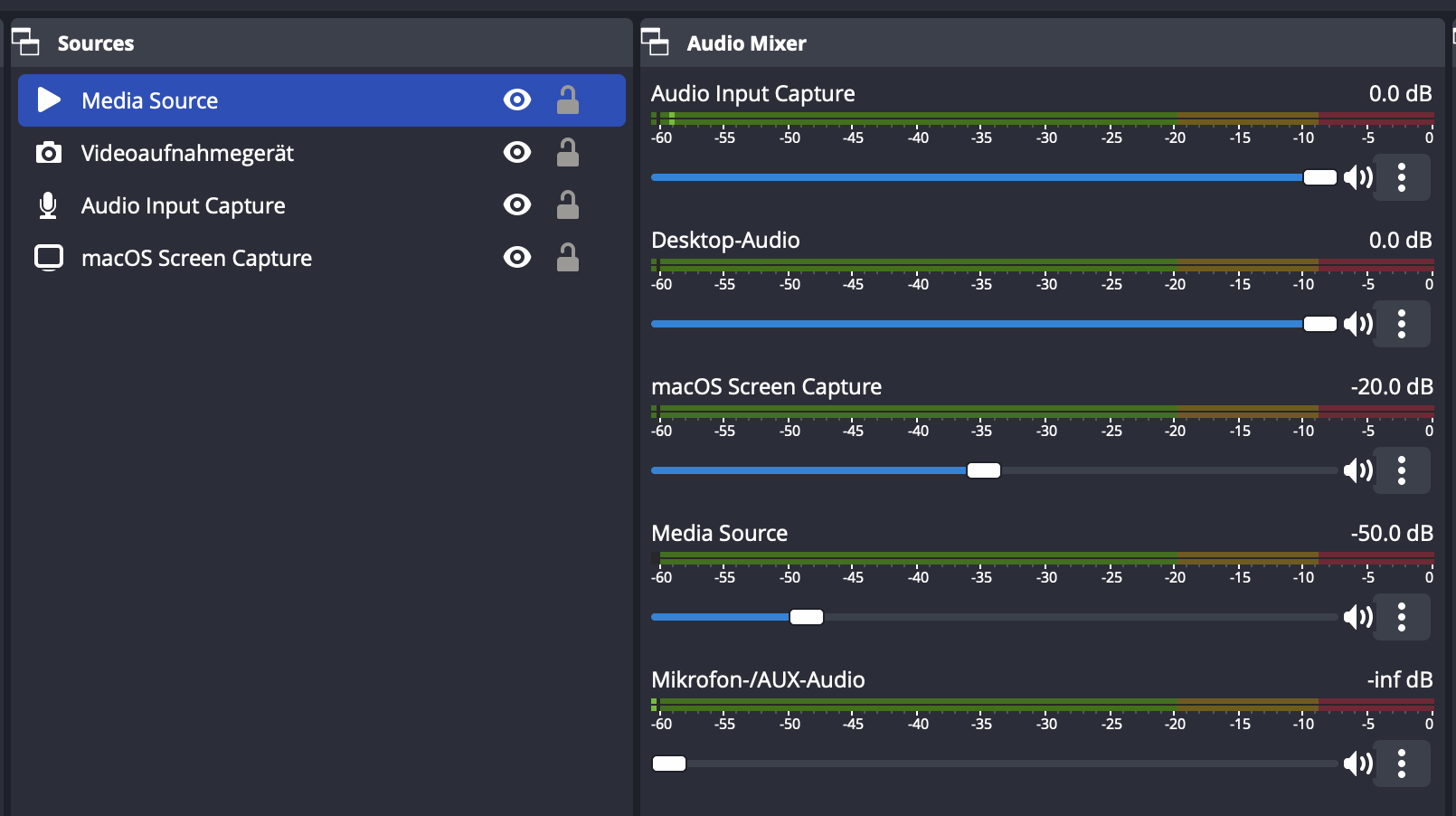This screenshot has width=1456, height=816.
Task: Click the macOS Screen Capture volume slider handle
Action: coord(984,470)
